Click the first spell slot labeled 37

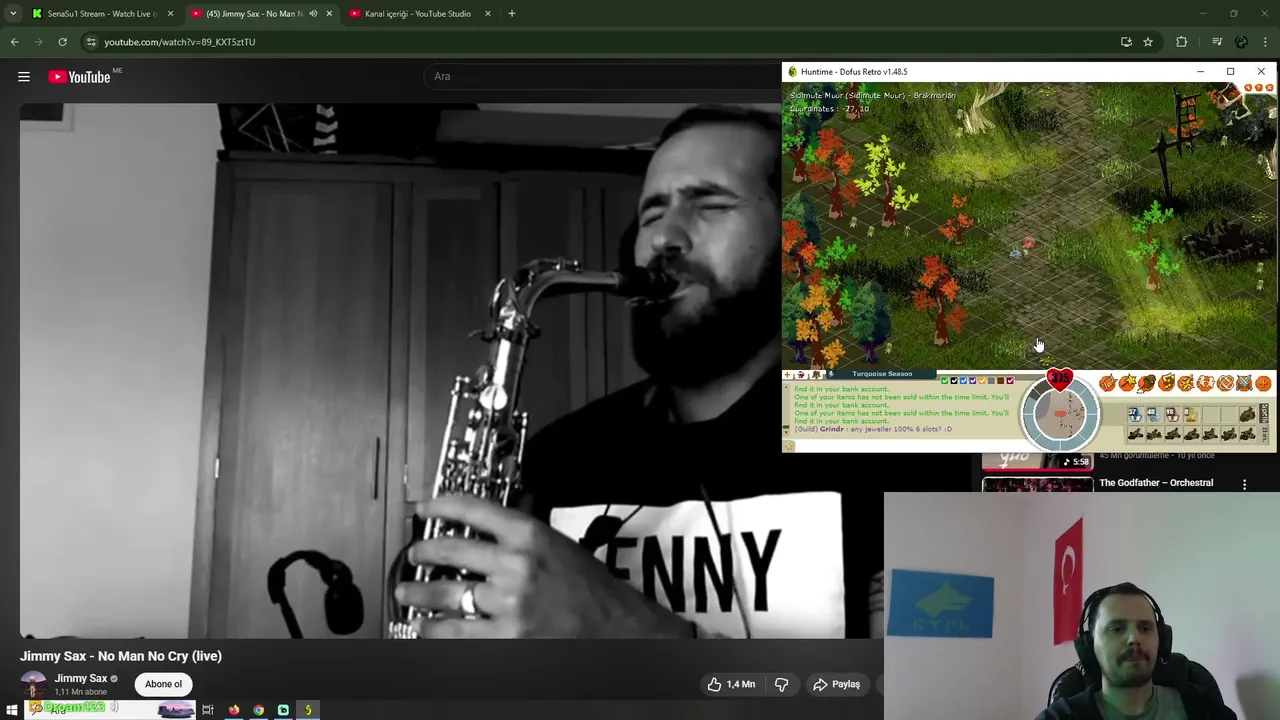[x=1135, y=415]
